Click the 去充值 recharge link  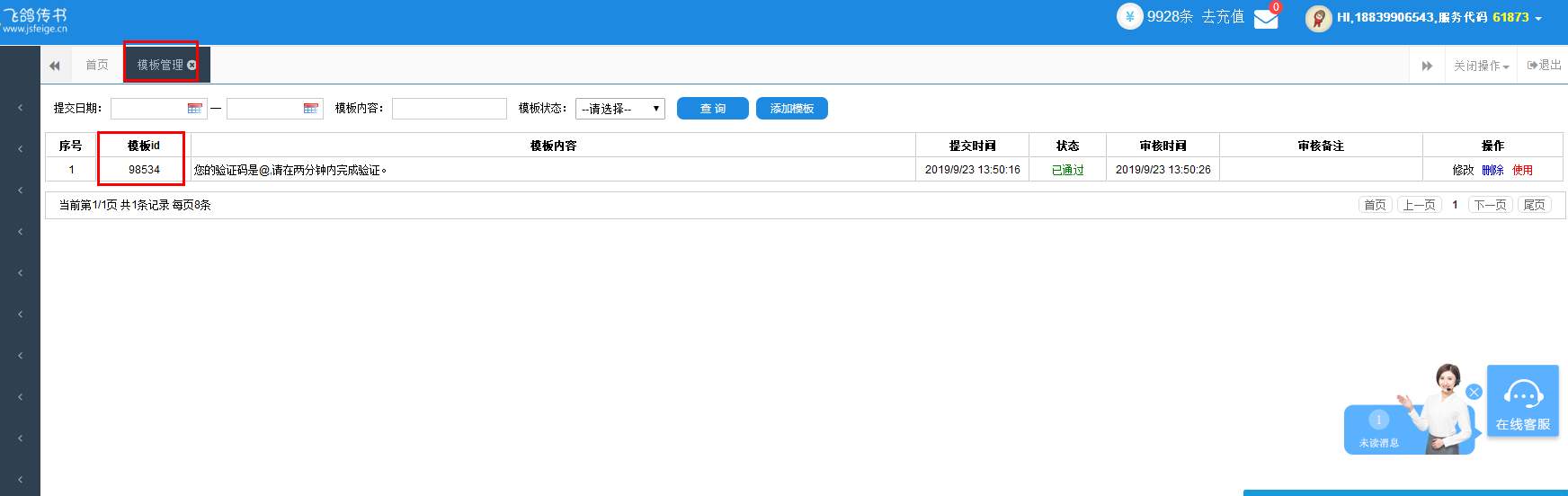tap(1223, 16)
